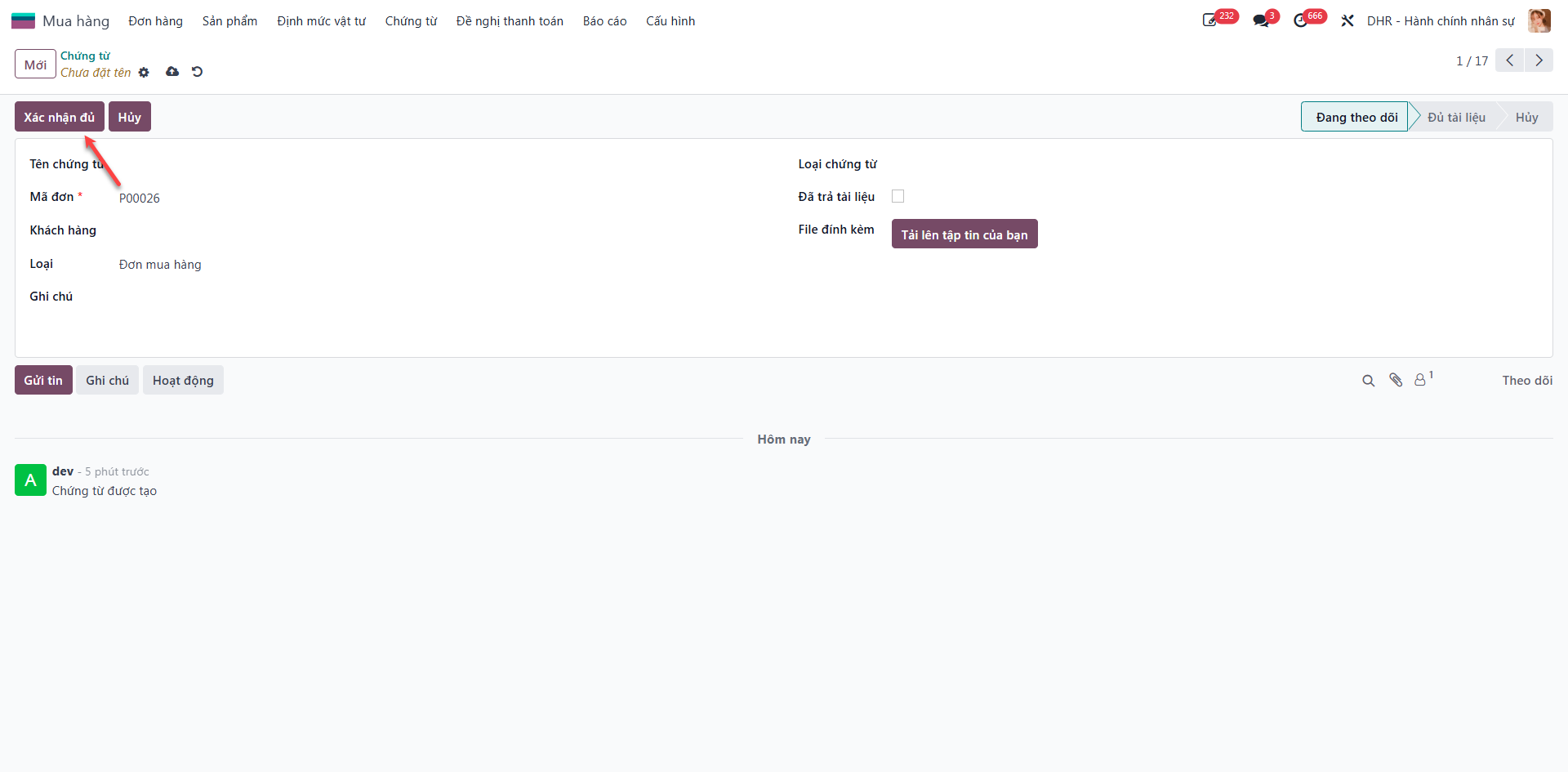Click the Theo dõi follow button

(1527, 381)
